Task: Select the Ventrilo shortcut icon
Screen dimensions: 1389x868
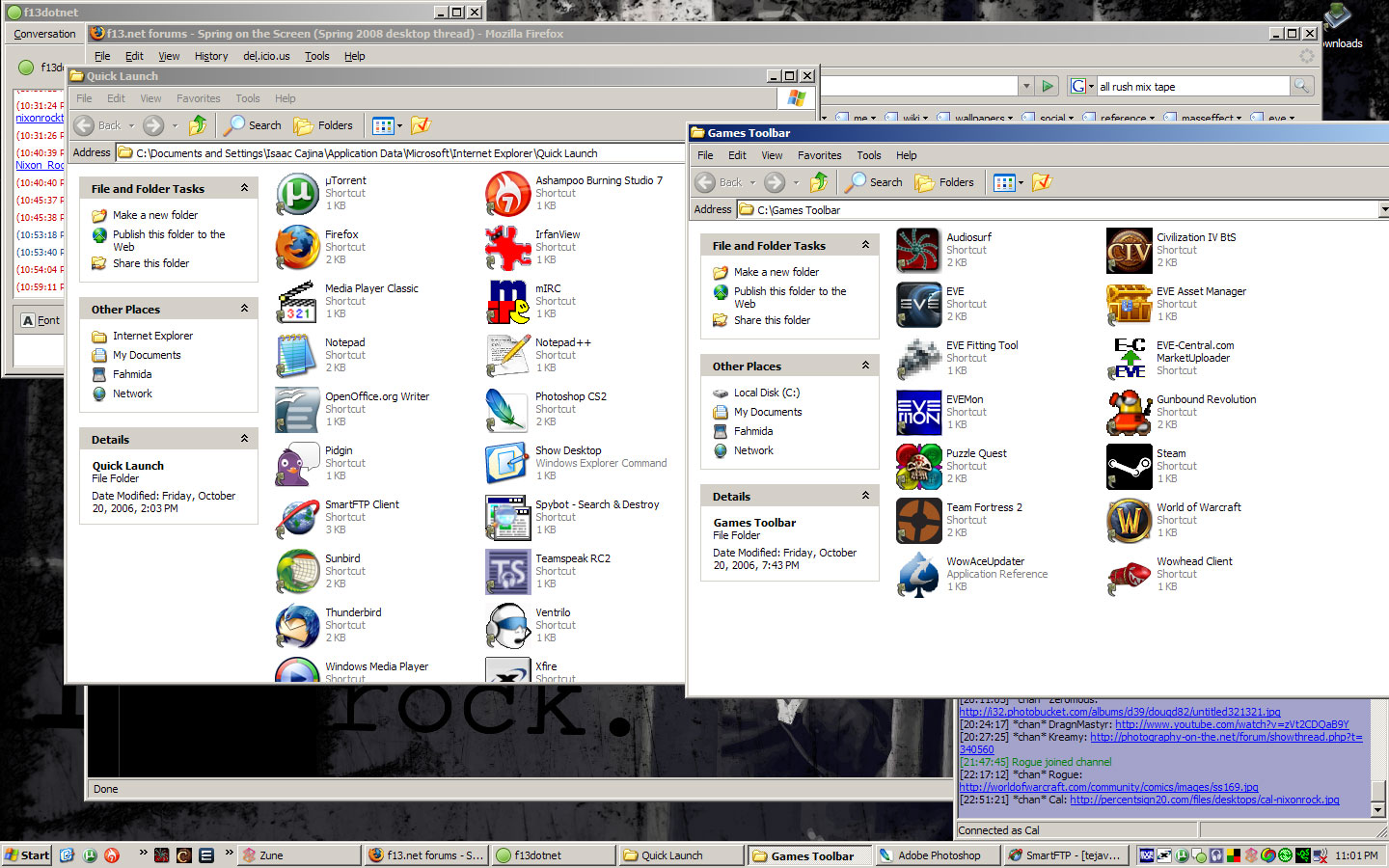Action: [x=508, y=625]
